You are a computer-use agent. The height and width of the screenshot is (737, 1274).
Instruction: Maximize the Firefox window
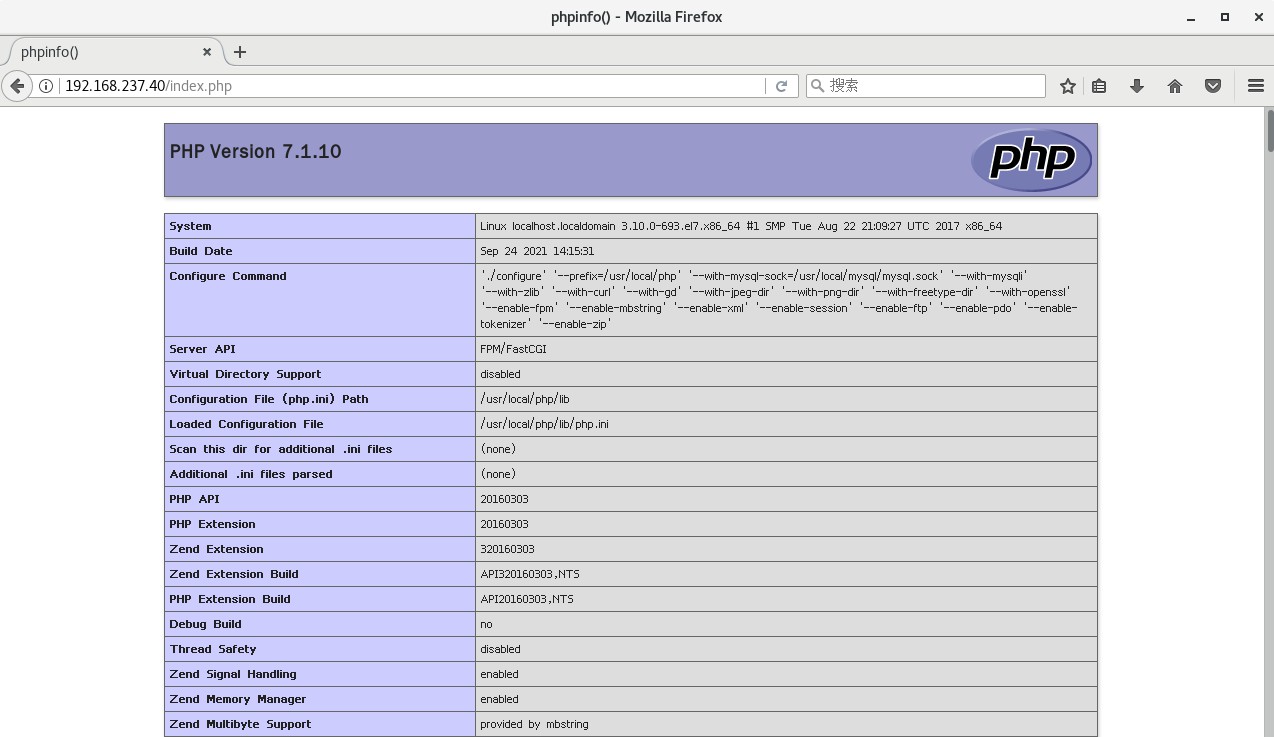pyautogui.click(x=1224, y=17)
